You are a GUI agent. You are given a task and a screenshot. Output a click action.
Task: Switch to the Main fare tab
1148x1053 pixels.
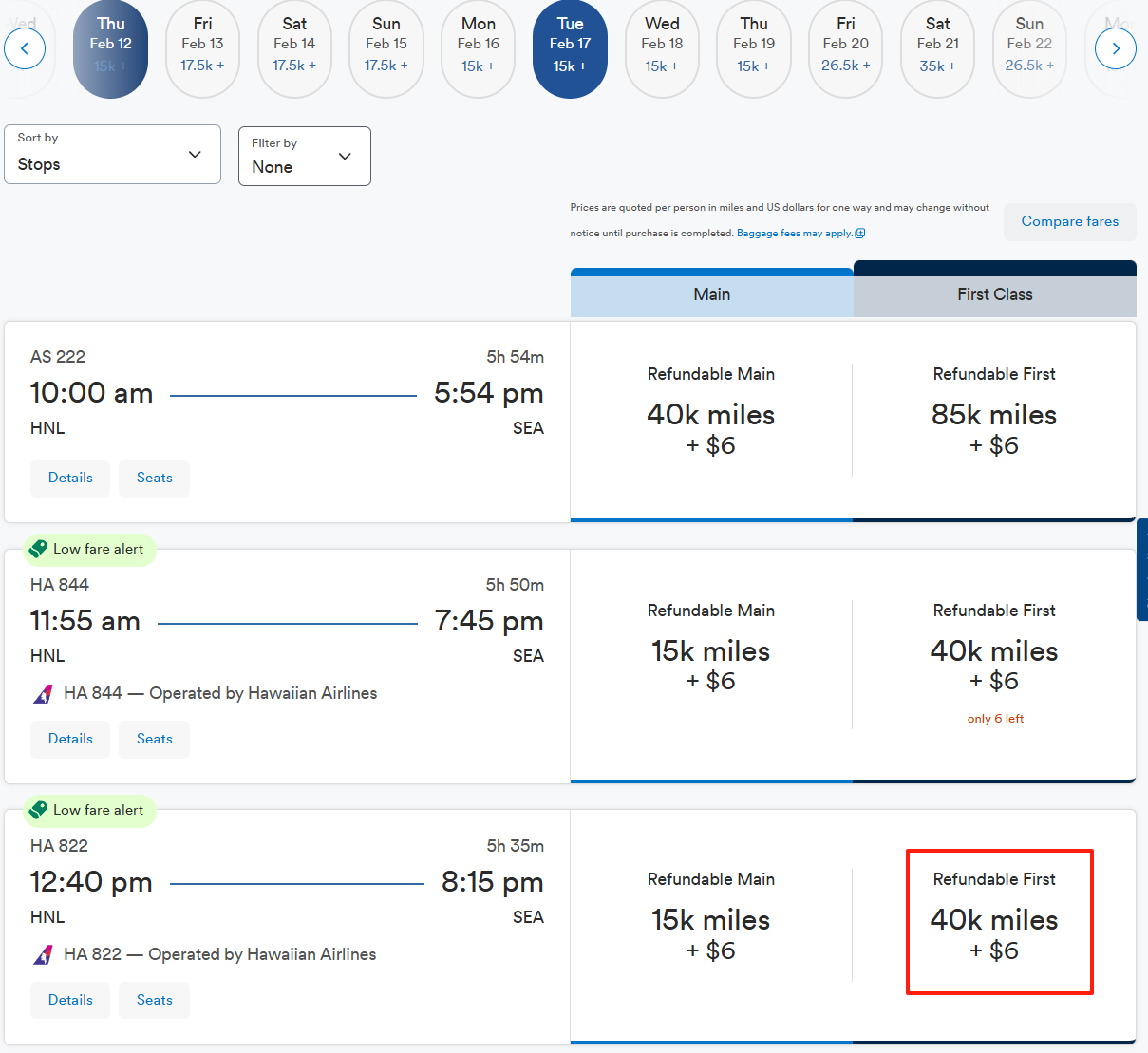pos(712,293)
